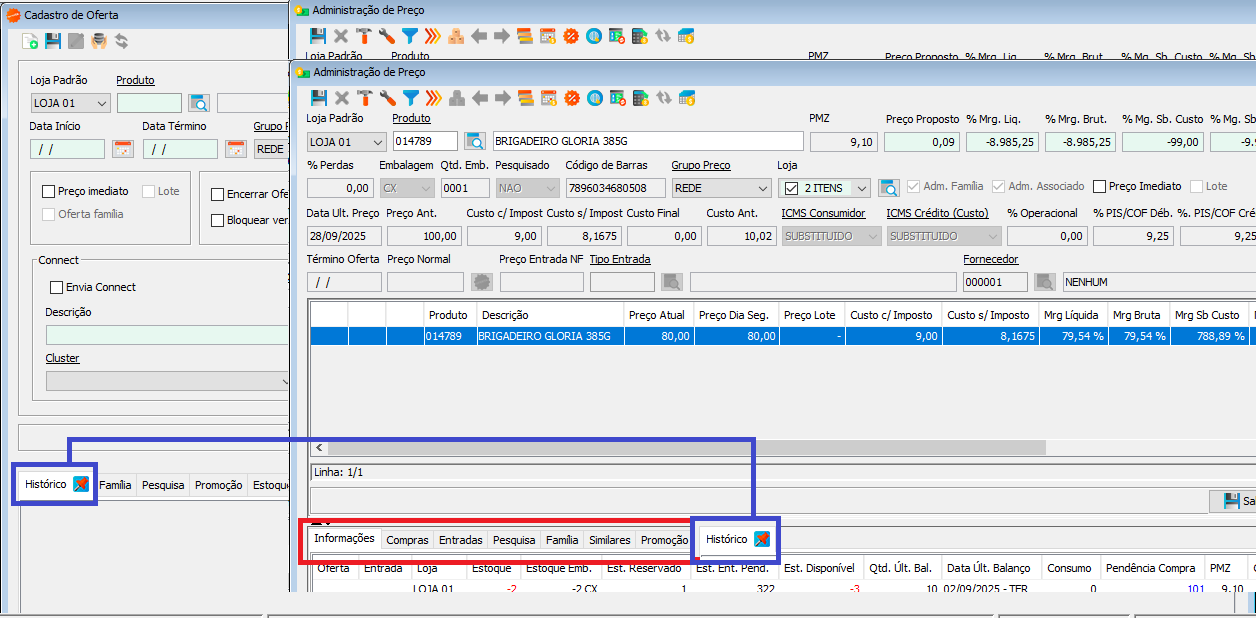Toggle Preço Imediato checkbox in price administration
1256x618 pixels.
(1100, 187)
